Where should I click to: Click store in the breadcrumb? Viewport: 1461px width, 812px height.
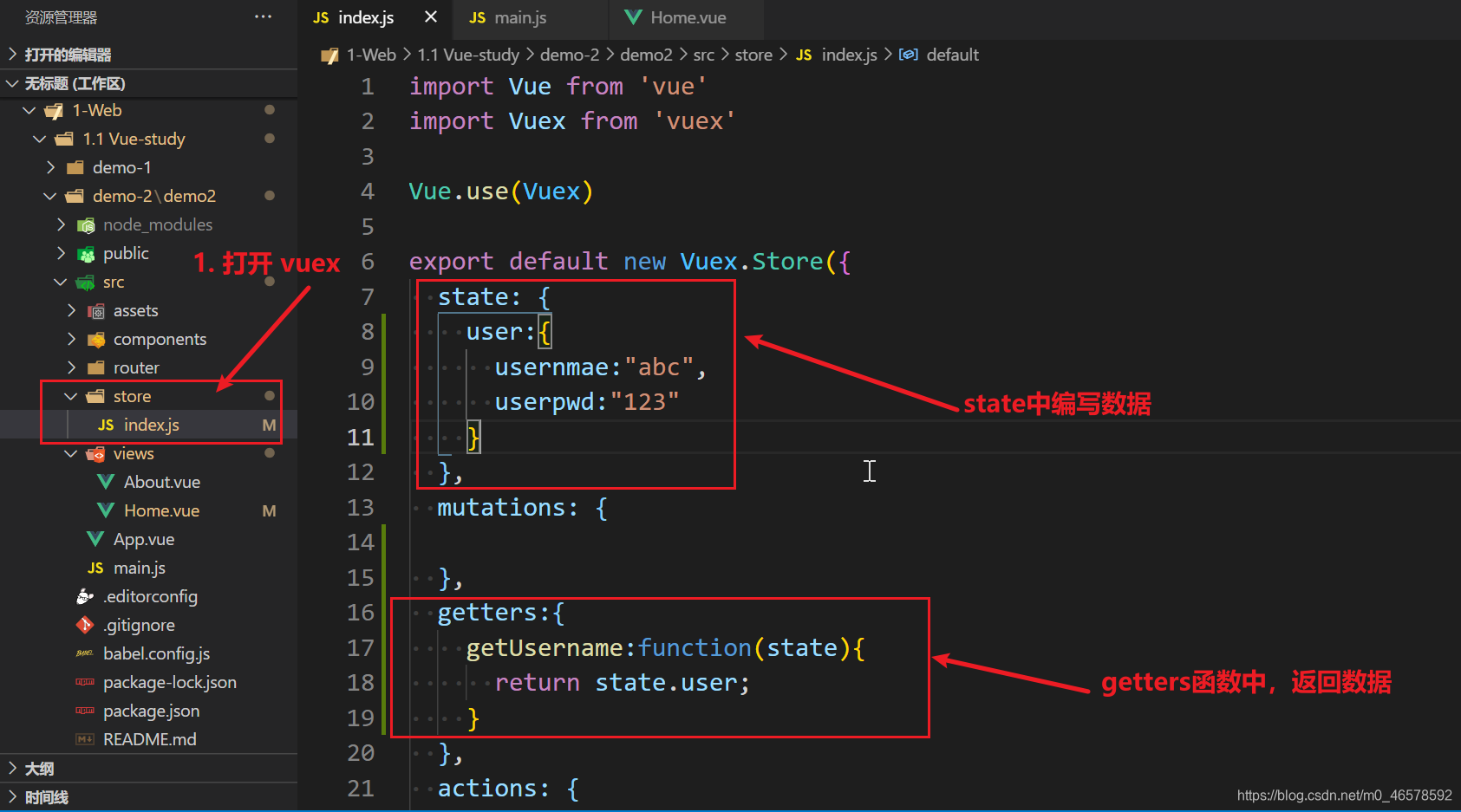point(753,55)
